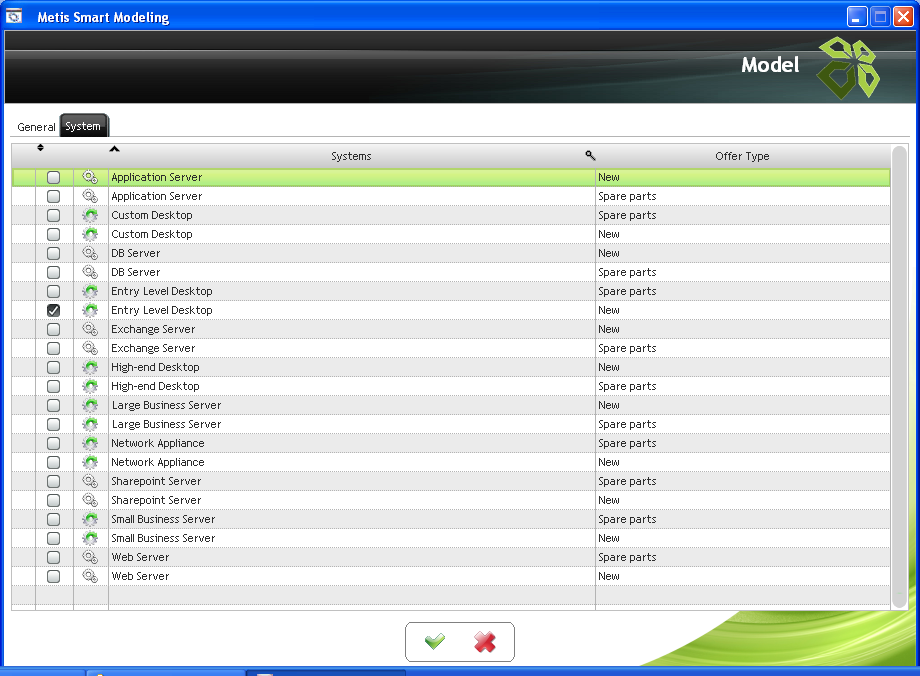Sort by the Offer Type column header
920x676 pixels.
tap(742, 156)
